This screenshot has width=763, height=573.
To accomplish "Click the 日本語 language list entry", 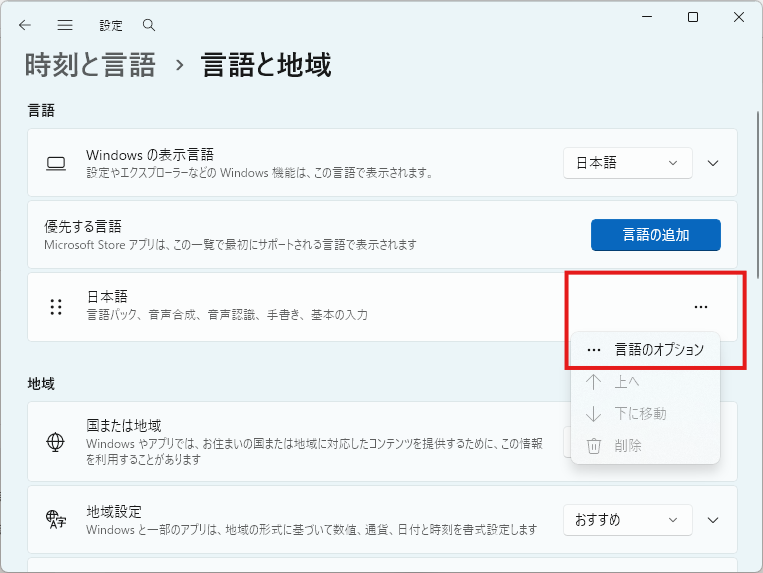I will [382, 307].
